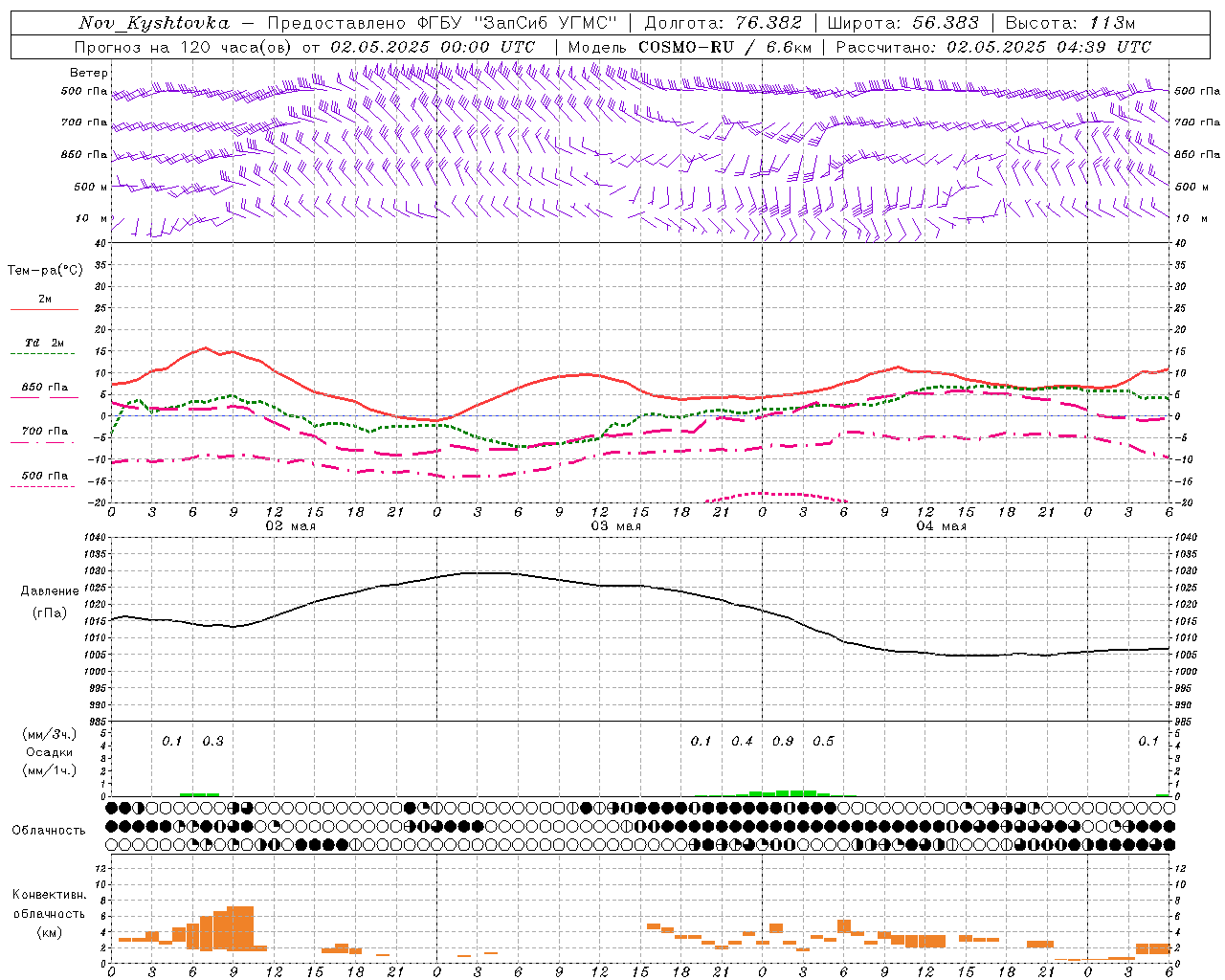This screenshot has height=980, width=1225.
Task: Click the Конвективн. convective cloud label
Action: click(49, 895)
